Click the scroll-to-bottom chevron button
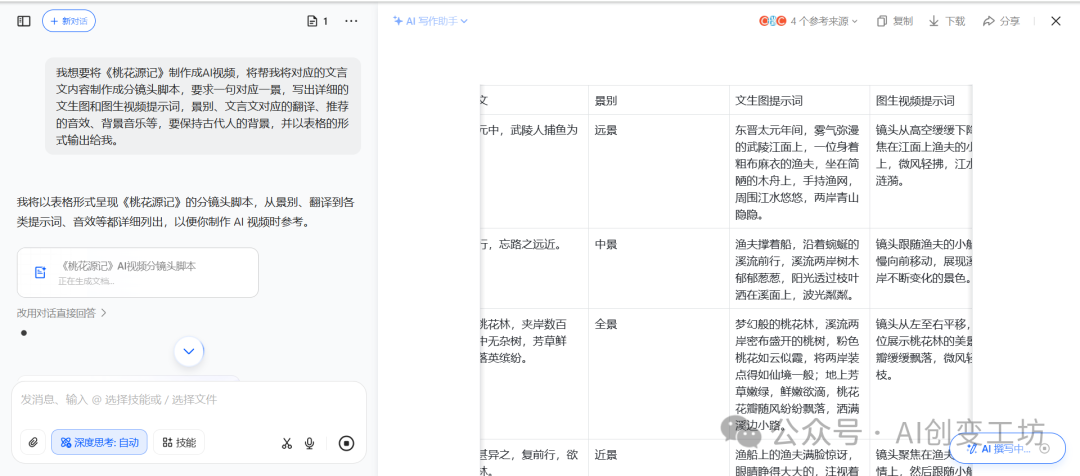 pos(189,351)
